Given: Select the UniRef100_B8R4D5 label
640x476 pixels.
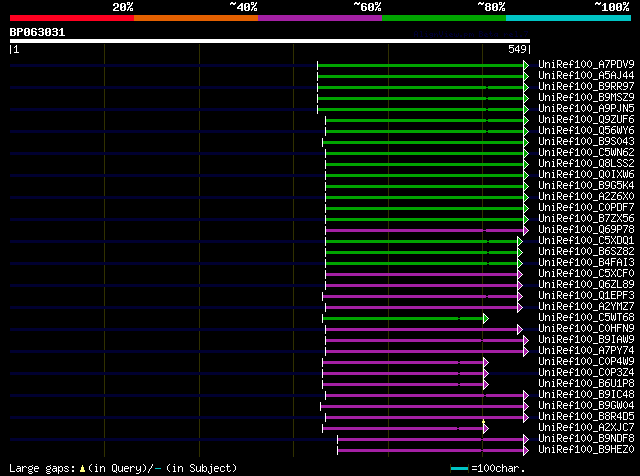Looking at the screenshot, I should [x=586, y=417].
